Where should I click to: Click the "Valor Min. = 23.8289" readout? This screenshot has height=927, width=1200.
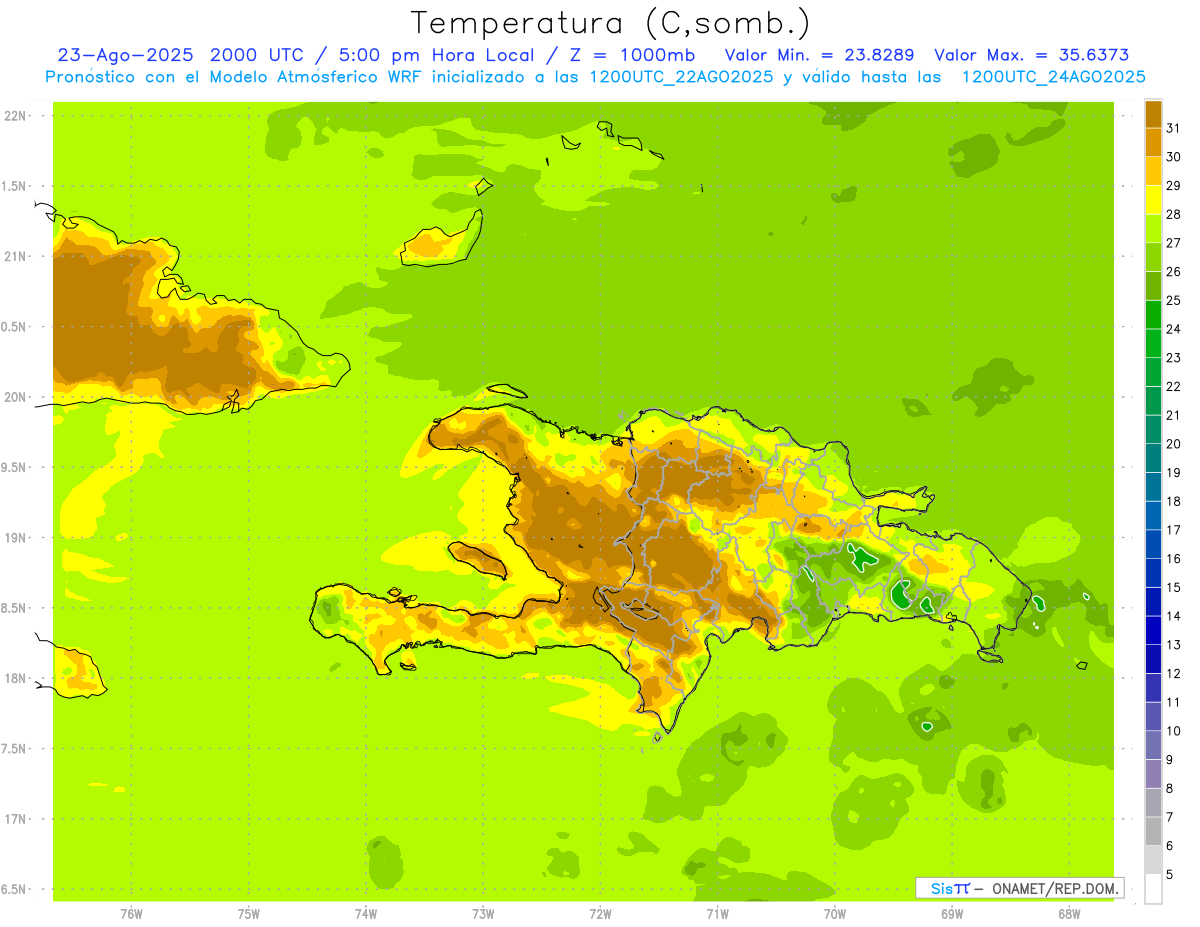(x=819, y=55)
